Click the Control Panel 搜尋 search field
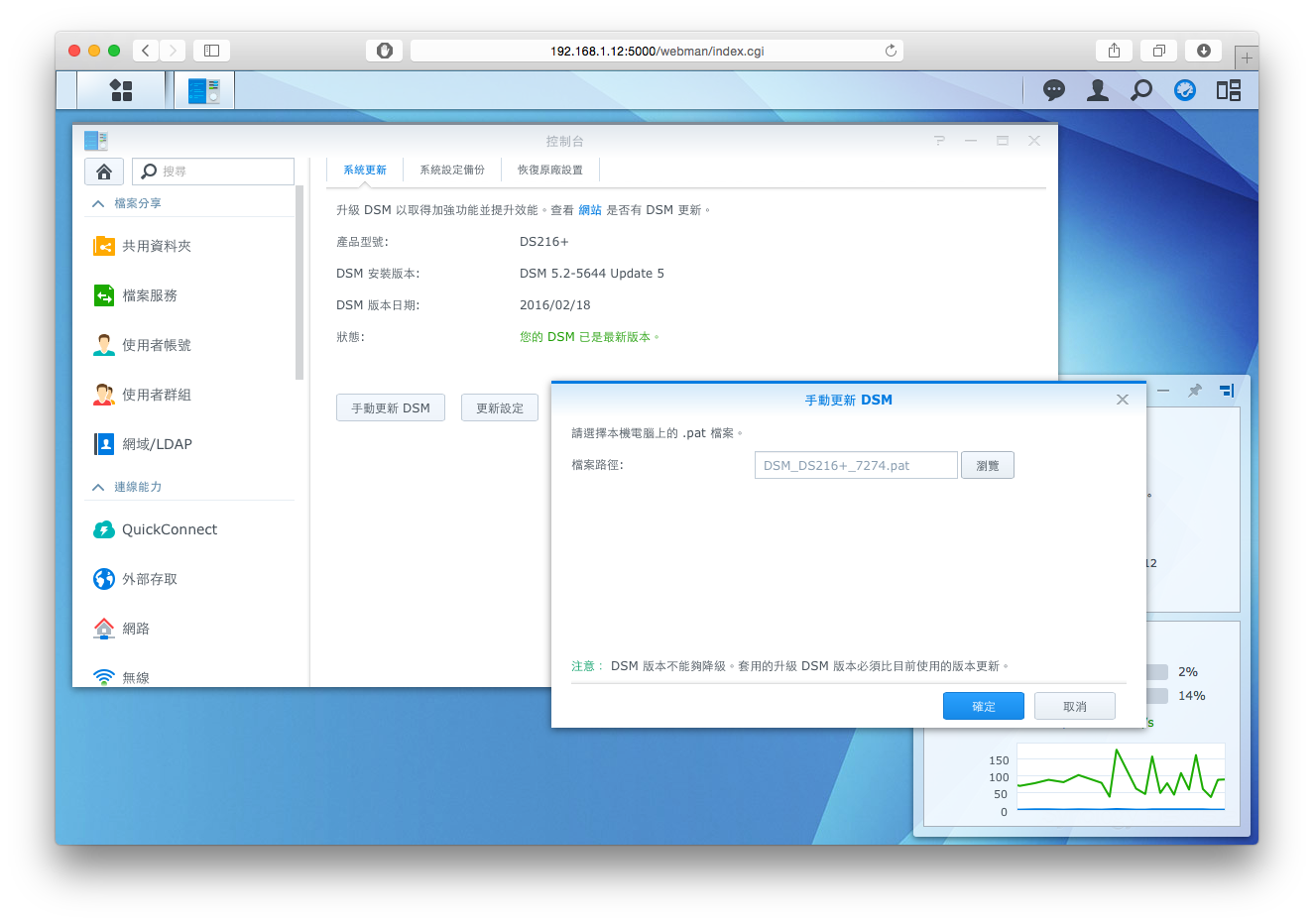This screenshot has width=1314, height=924. point(213,172)
